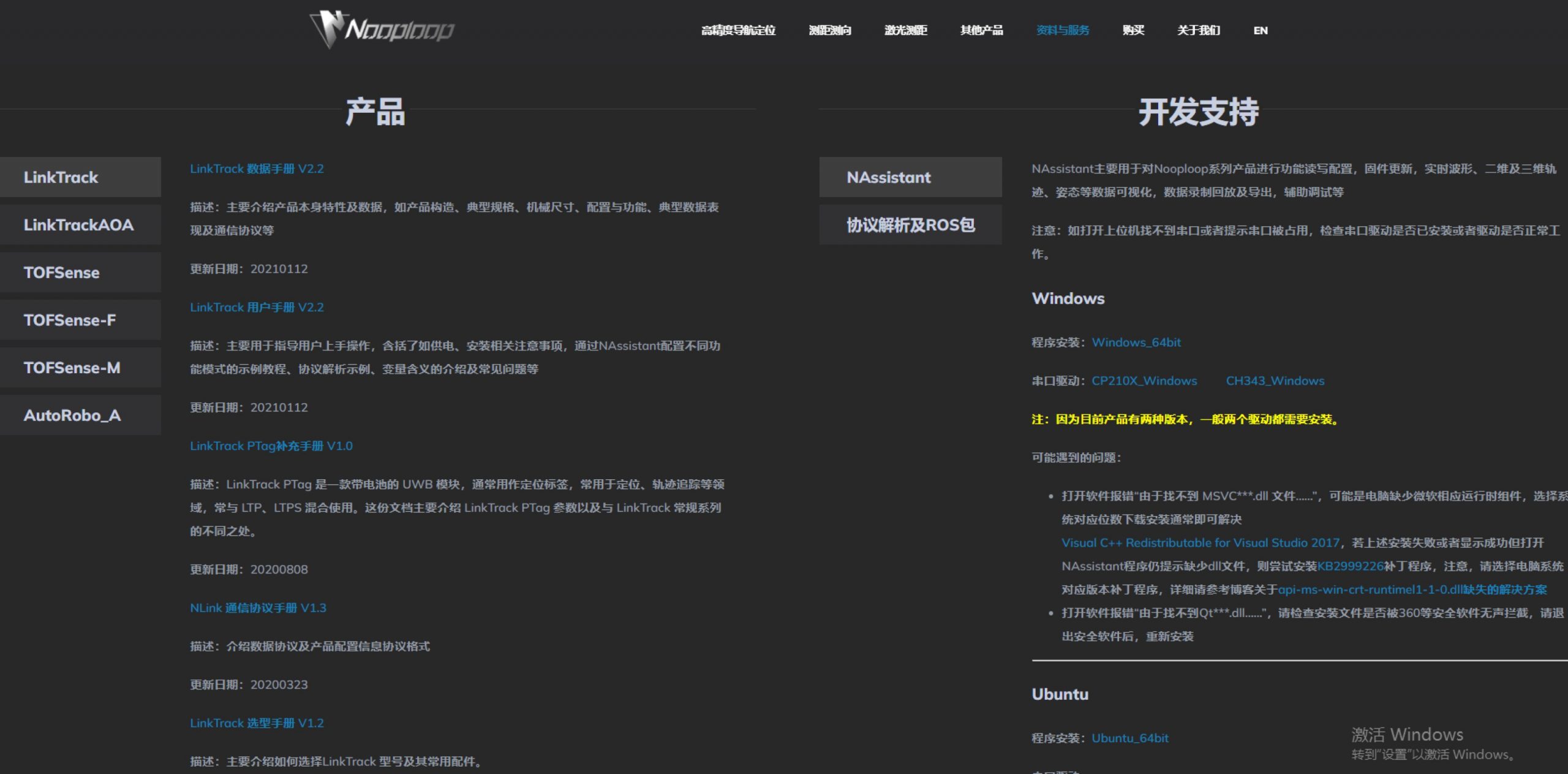This screenshot has height=774, width=1568.
Task: Select the LinkTrack product tab
Action: point(80,177)
